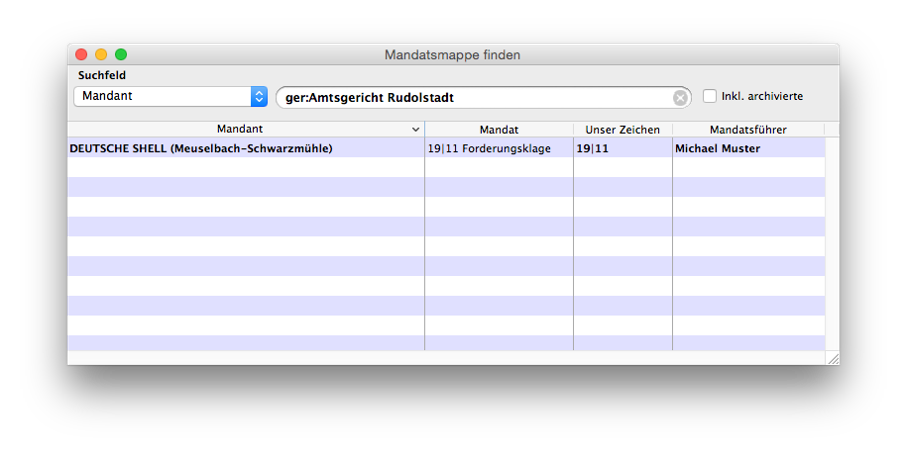This screenshot has width=906, height=456.
Task: Minimize the window with the yellow button
Action: (x=101, y=54)
